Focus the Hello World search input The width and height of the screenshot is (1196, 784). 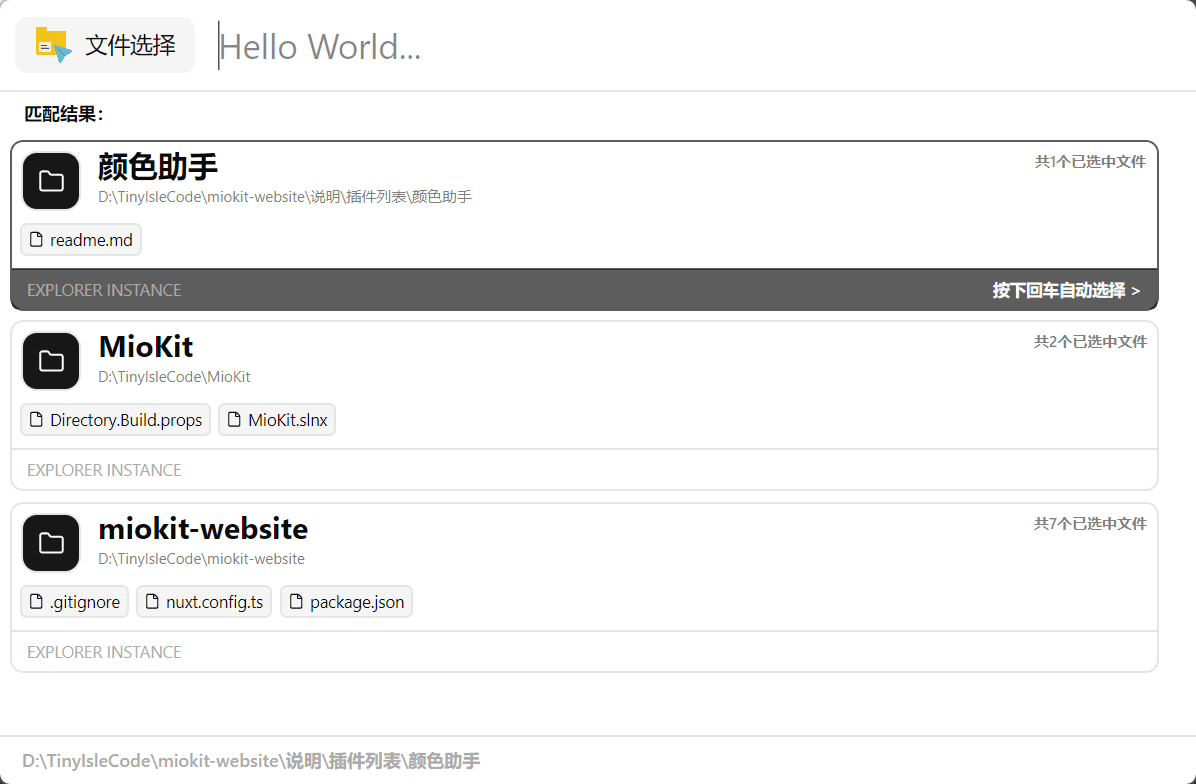[x=600, y=46]
